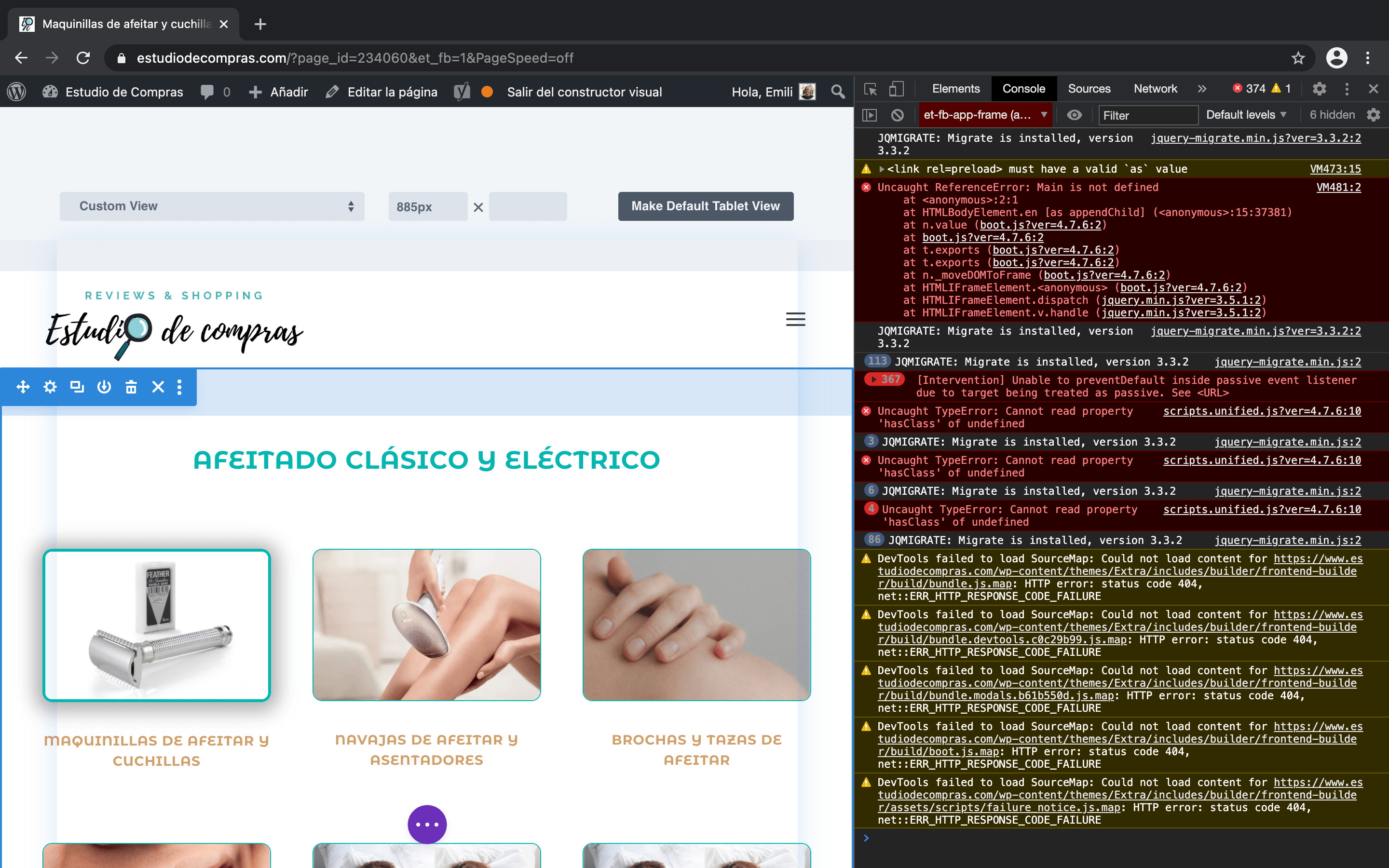Click the eye icon for live expressions

click(1075, 115)
